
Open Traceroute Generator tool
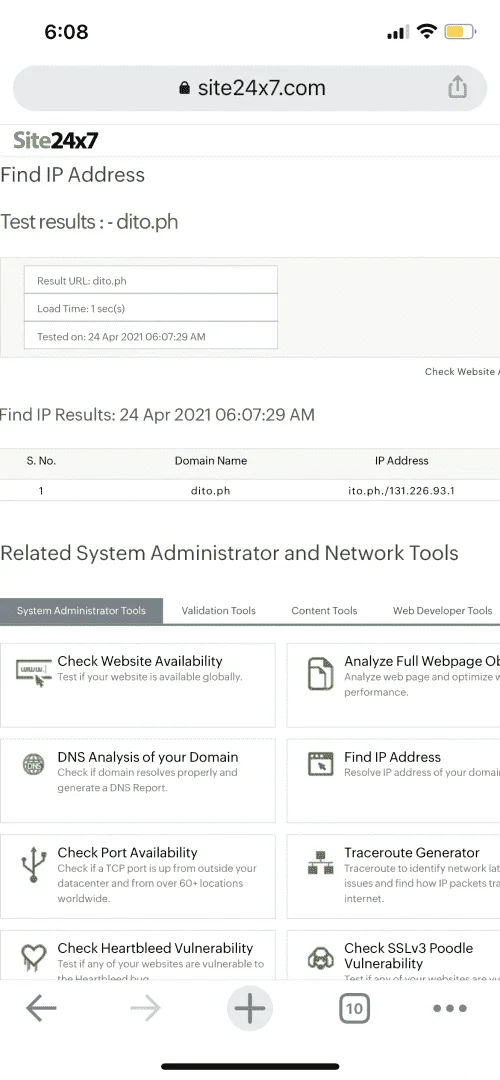(x=412, y=853)
